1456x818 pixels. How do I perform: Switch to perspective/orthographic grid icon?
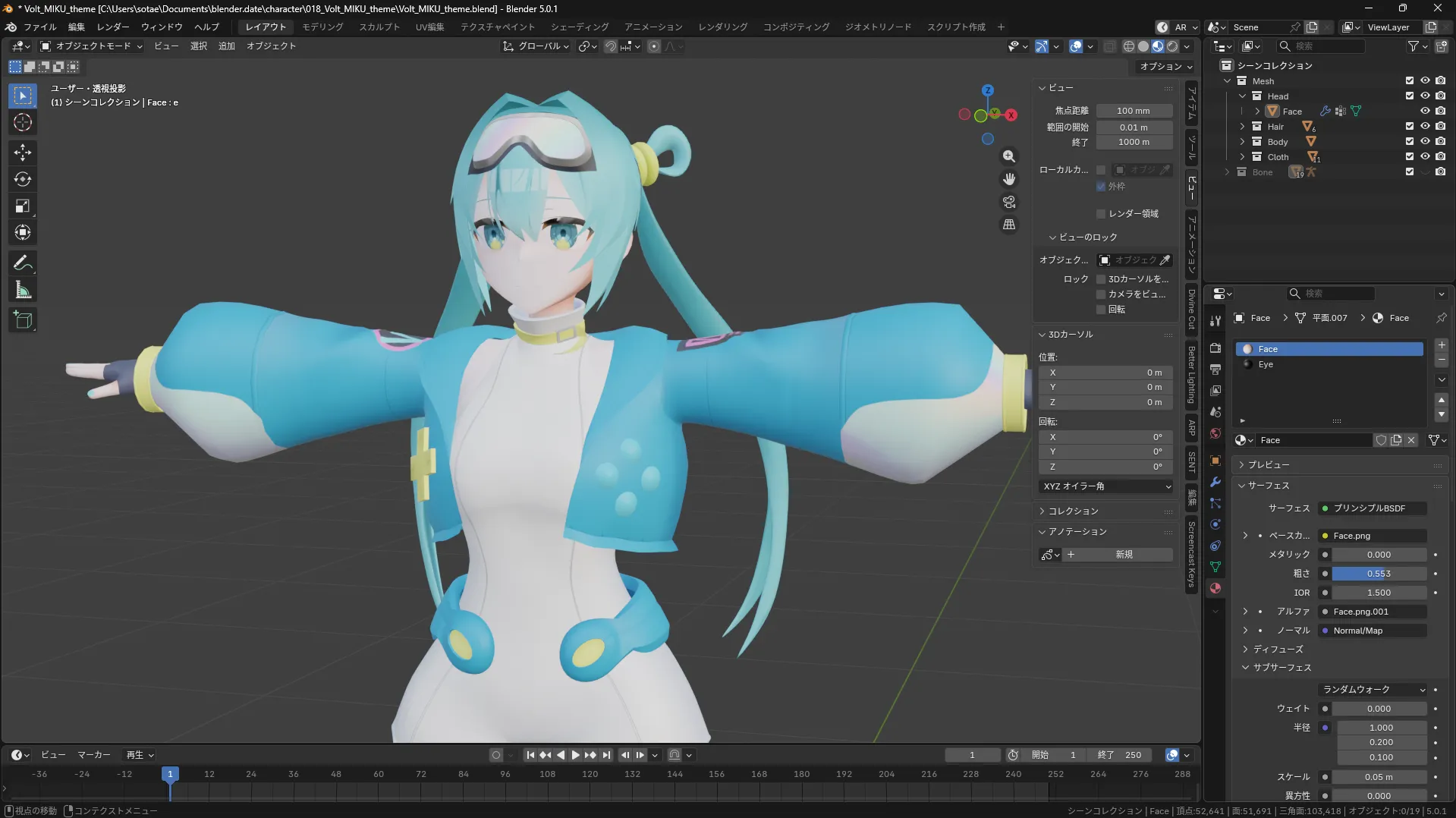[x=1008, y=225]
